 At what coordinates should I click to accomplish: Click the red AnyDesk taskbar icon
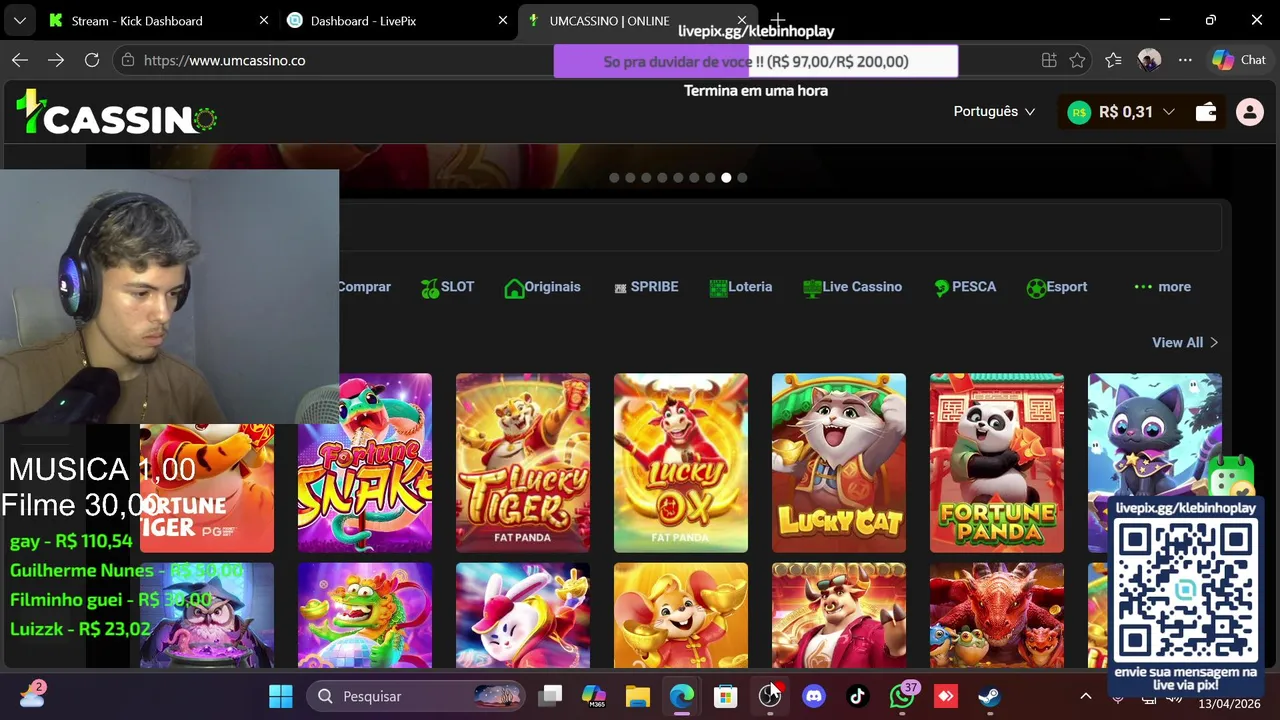tap(946, 696)
